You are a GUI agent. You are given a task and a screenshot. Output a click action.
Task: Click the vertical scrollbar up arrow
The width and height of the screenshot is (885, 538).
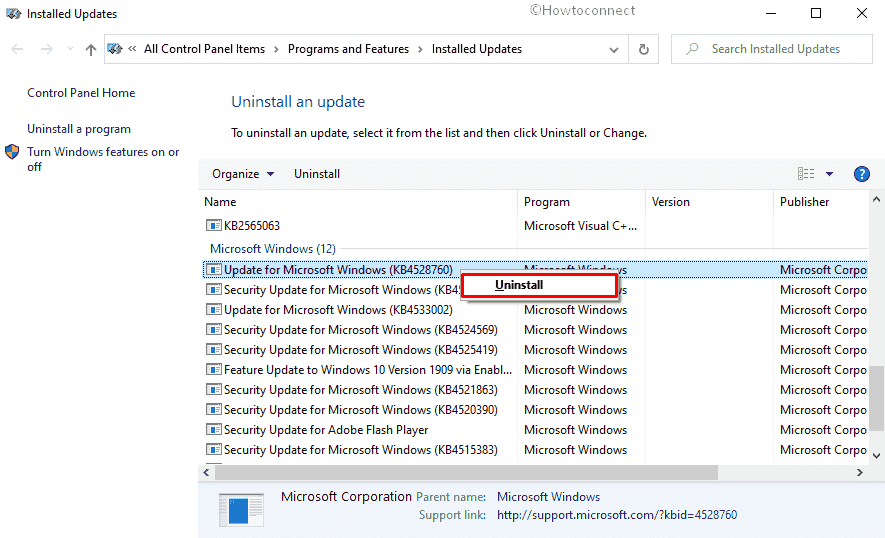[x=877, y=199]
